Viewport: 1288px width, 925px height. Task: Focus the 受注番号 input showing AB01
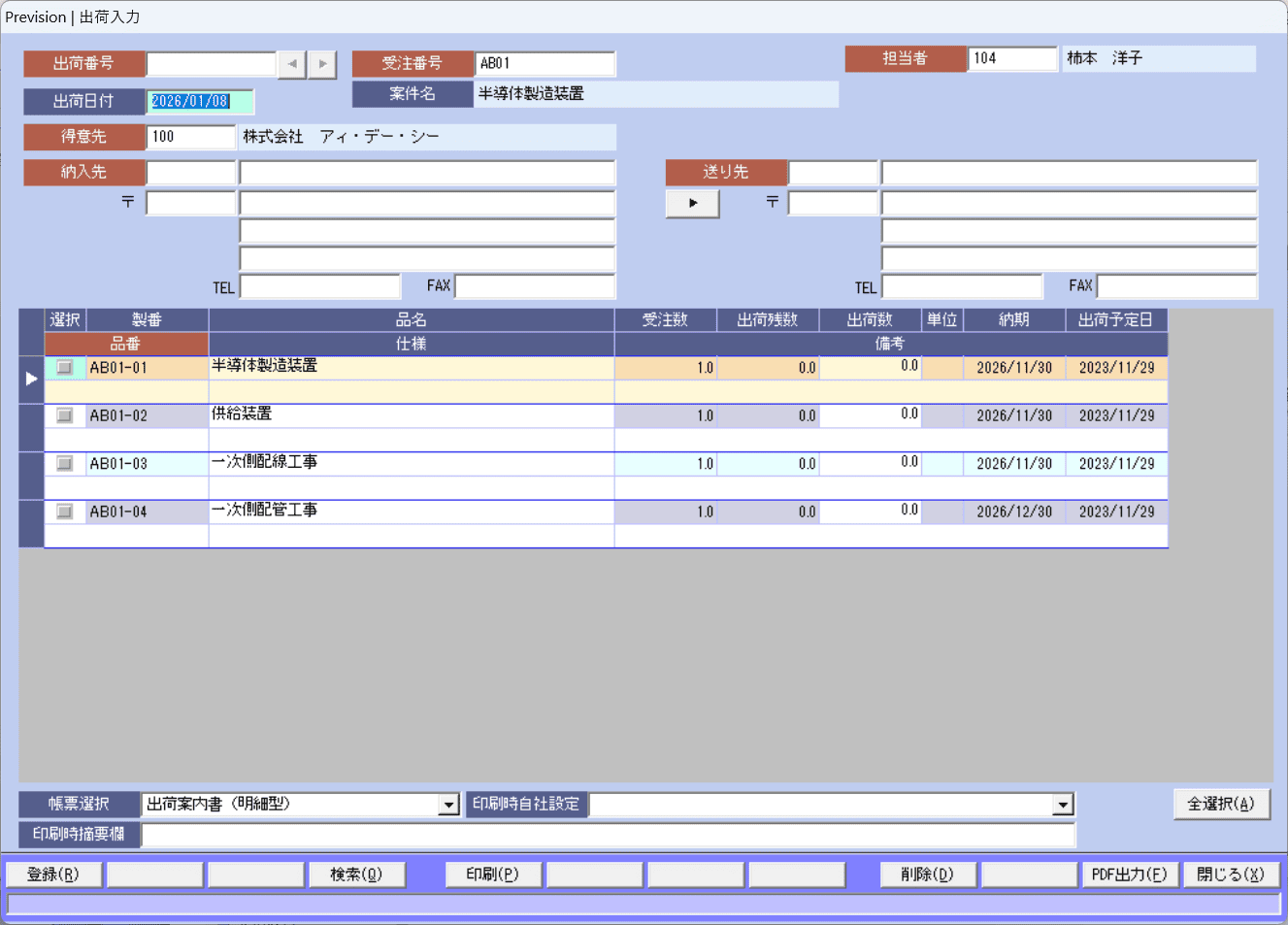pyautogui.click(x=545, y=64)
